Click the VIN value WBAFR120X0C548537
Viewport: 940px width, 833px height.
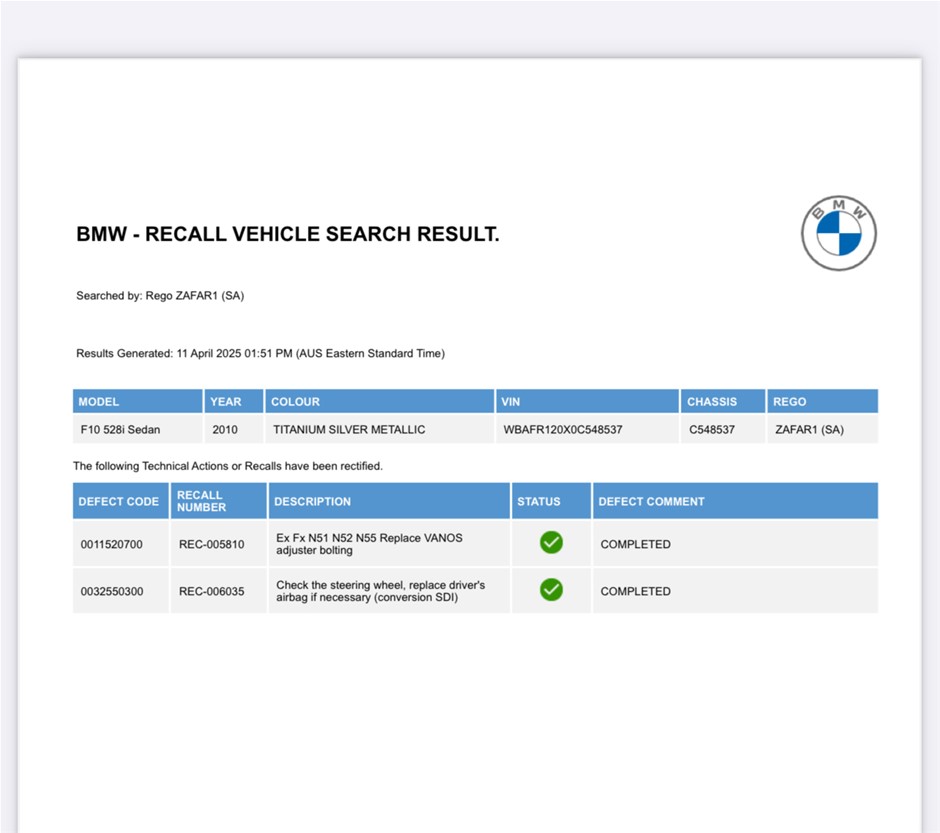pos(563,430)
